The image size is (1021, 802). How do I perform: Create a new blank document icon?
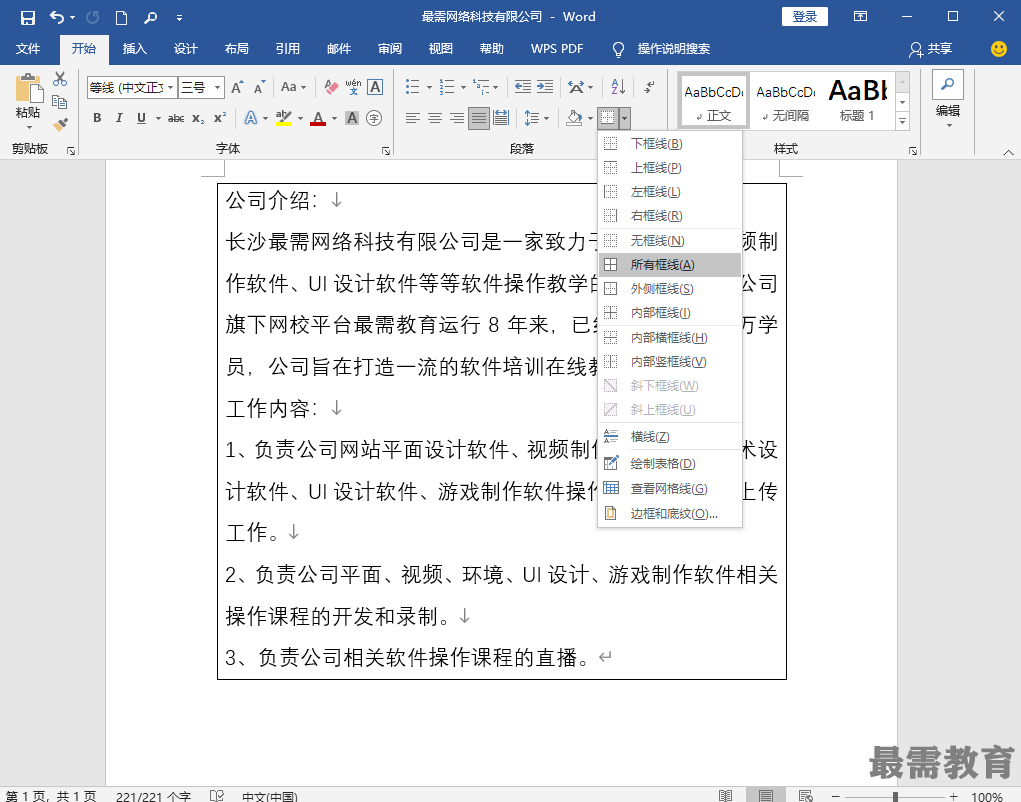coord(121,18)
